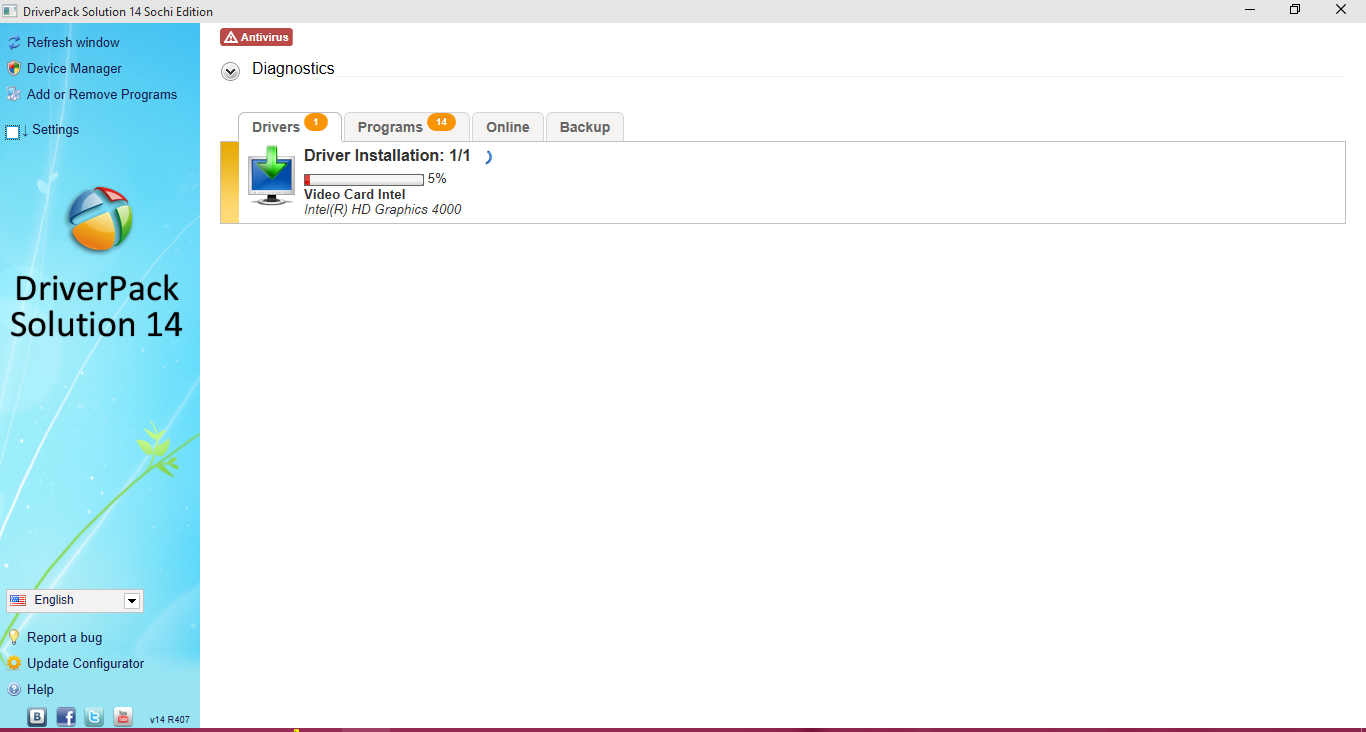
Task: Click the DriverPack Solution logo orb
Action: pyautogui.click(x=99, y=219)
